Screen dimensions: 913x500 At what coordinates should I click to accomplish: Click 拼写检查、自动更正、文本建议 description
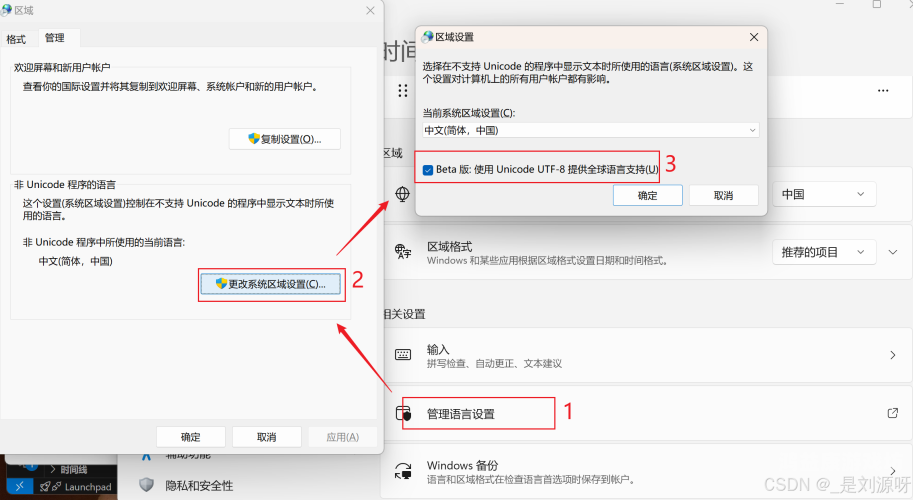pos(494,364)
